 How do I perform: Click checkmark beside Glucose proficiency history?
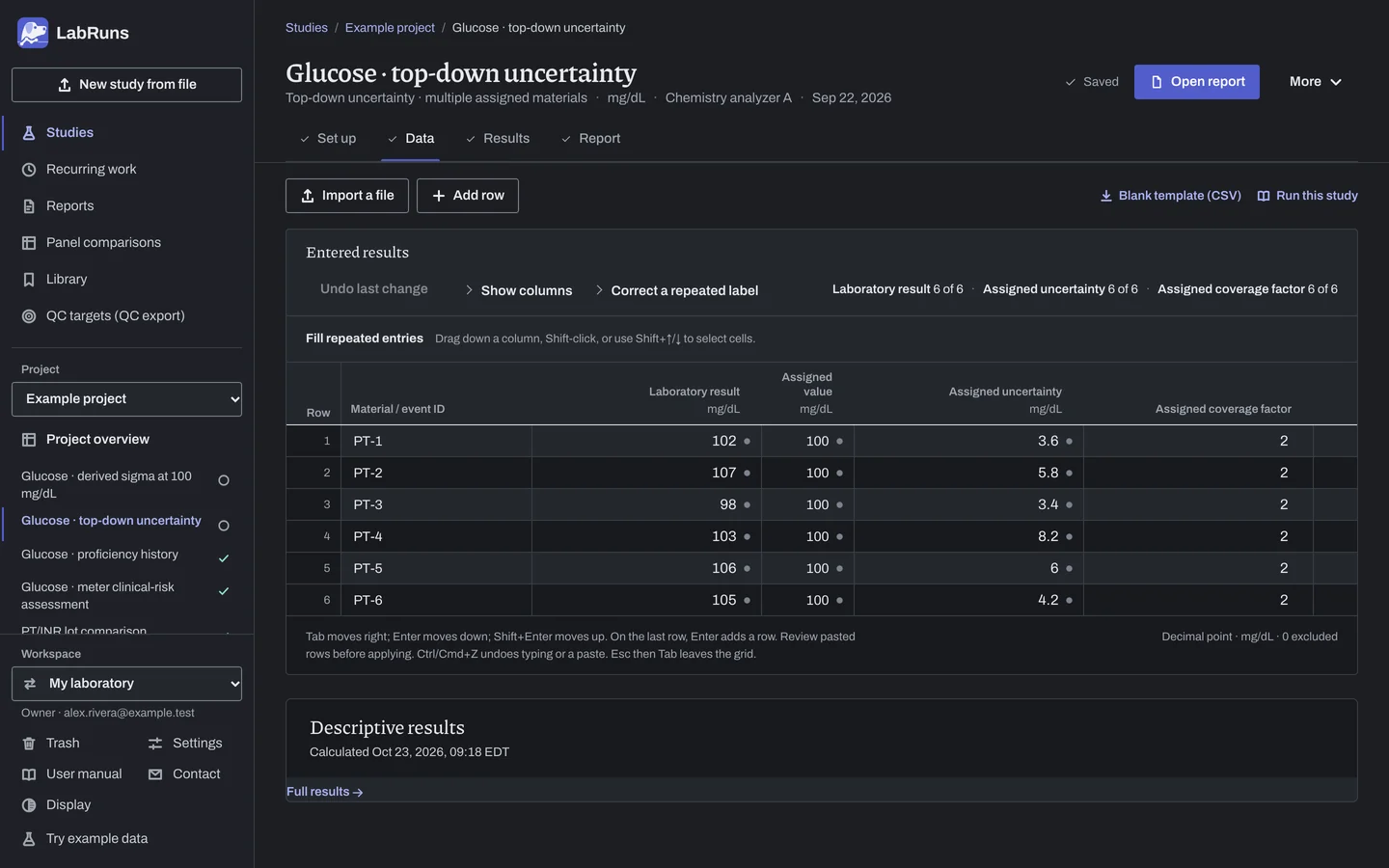(x=224, y=558)
